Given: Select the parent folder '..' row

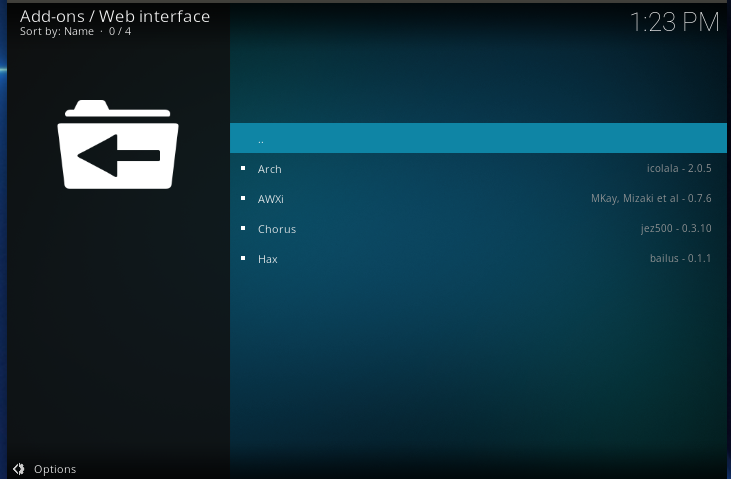Looking at the screenshot, I should coord(478,138).
